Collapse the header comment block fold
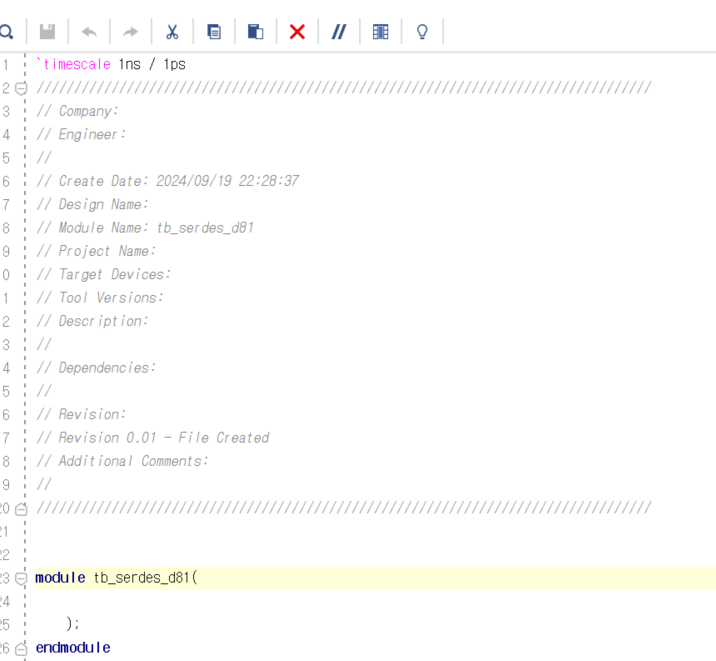Image resolution: width=716 pixels, height=661 pixels. 21,88
